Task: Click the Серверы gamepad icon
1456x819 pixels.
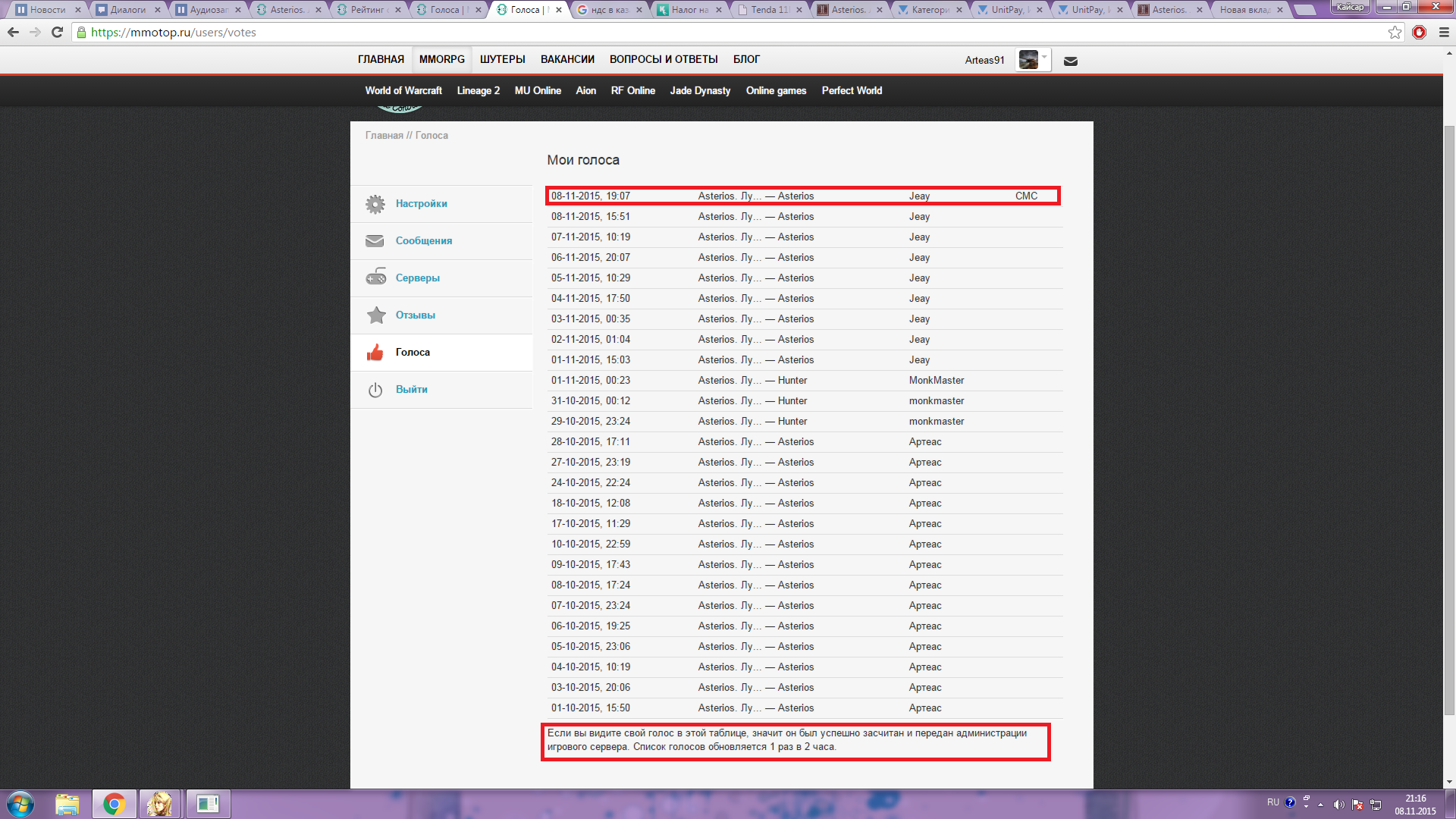Action: [375, 278]
